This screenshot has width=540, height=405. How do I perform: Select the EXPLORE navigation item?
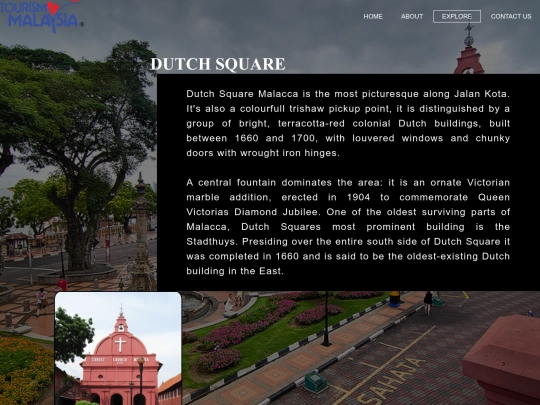[457, 17]
